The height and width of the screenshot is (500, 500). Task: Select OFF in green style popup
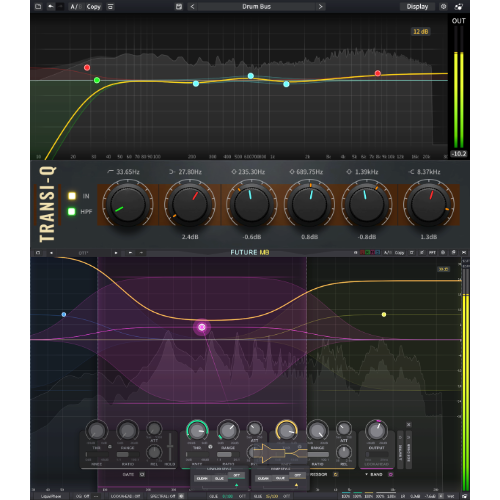(236, 475)
